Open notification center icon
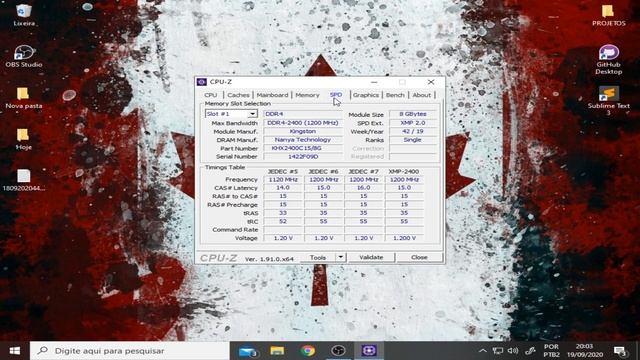Screen dimensions: 640x360 pyautogui.click(x=620, y=351)
